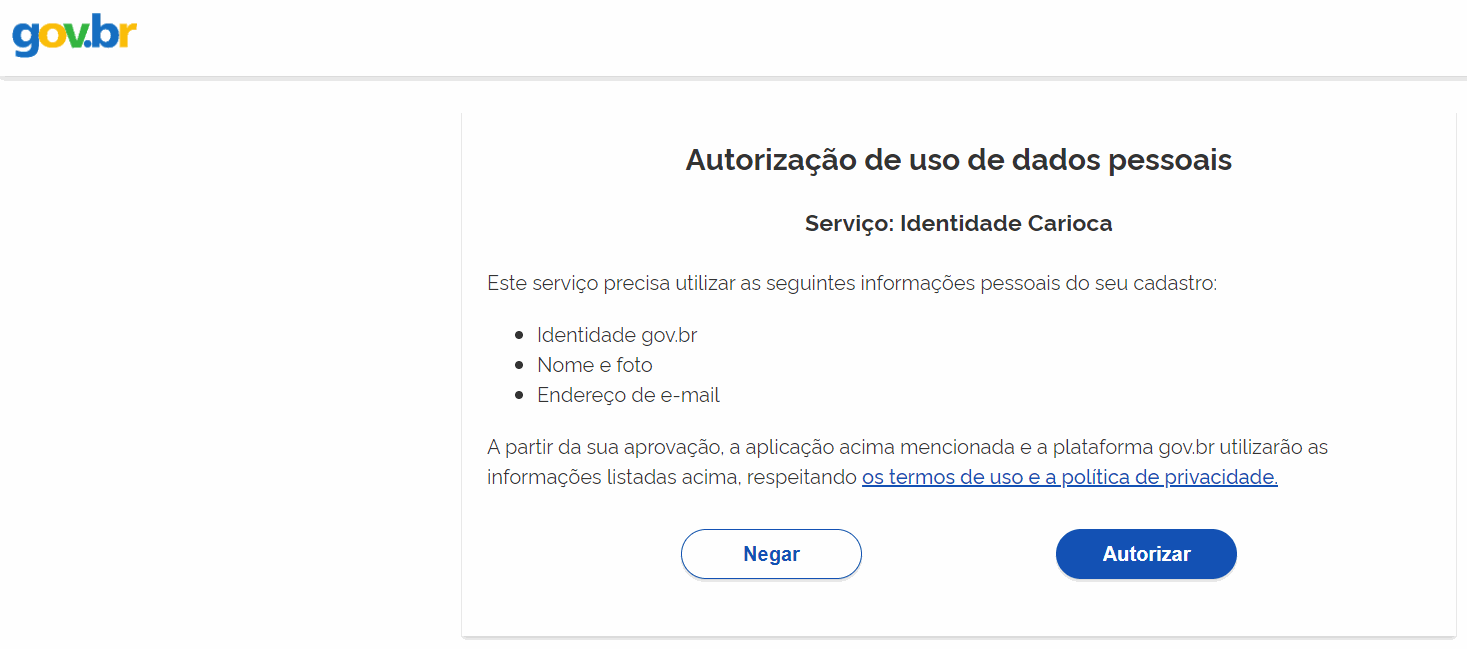1467x649 pixels.
Task: Deny access using the Negar button
Action: (771, 554)
